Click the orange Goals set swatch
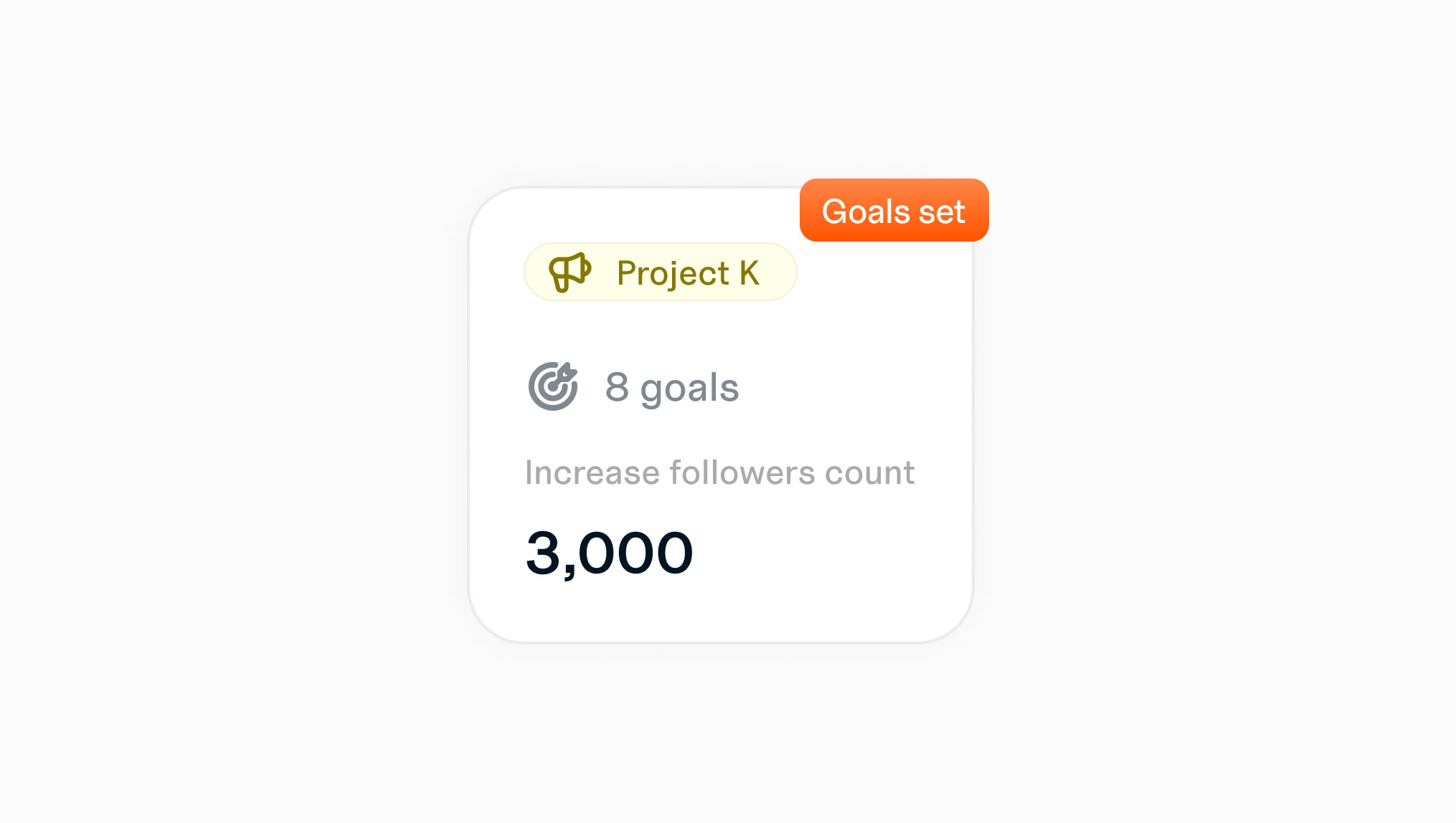The image size is (1456, 823). coord(894,210)
